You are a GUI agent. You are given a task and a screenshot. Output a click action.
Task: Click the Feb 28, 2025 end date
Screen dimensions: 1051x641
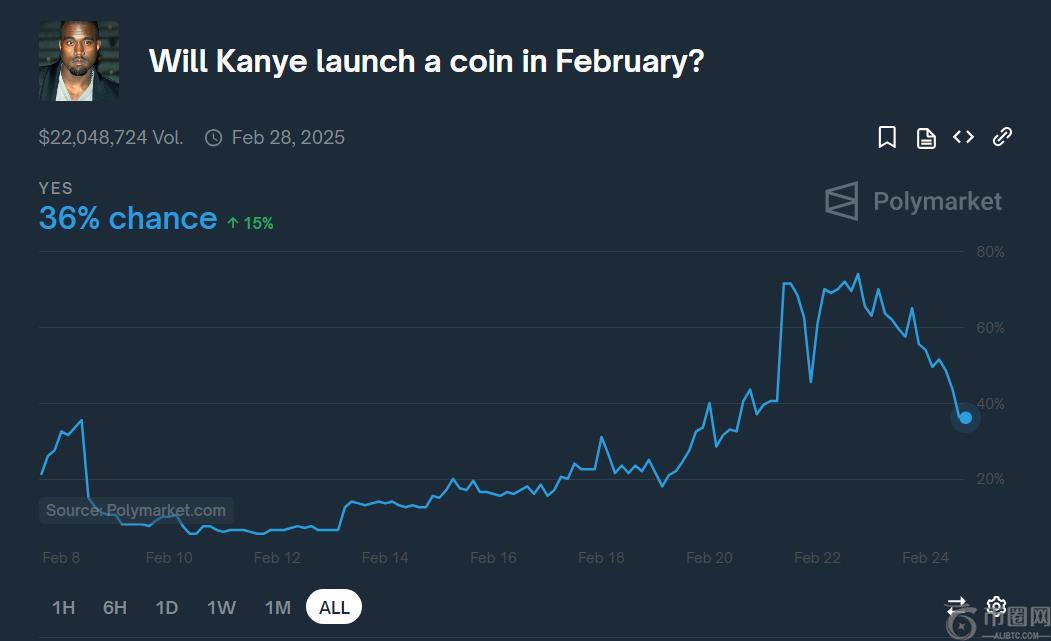click(x=288, y=138)
